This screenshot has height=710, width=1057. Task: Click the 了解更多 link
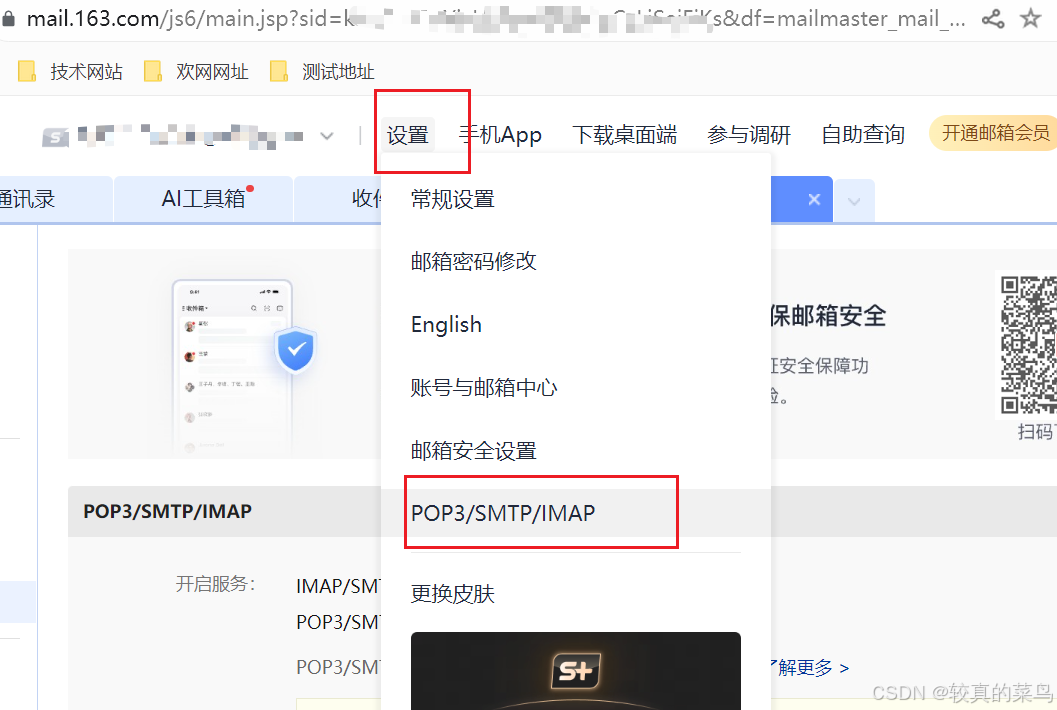tap(809, 668)
